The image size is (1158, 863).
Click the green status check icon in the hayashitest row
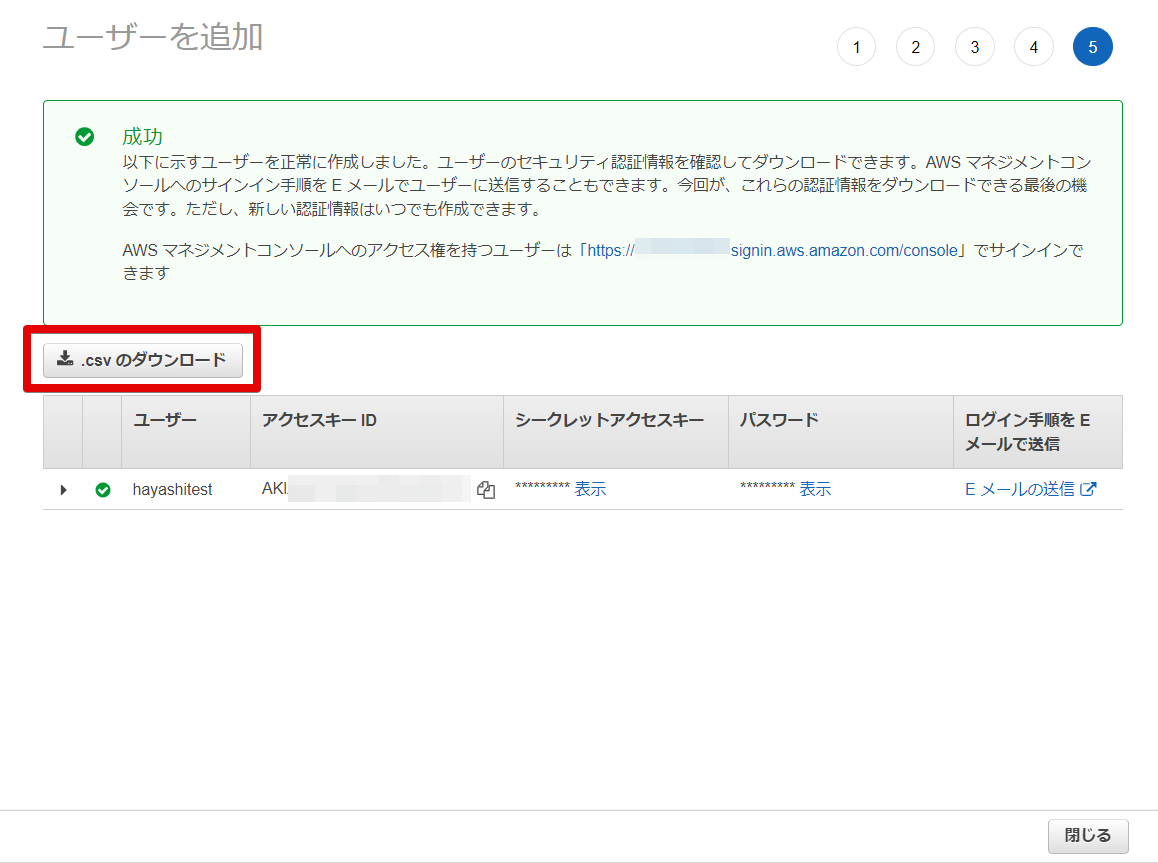(102, 490)
